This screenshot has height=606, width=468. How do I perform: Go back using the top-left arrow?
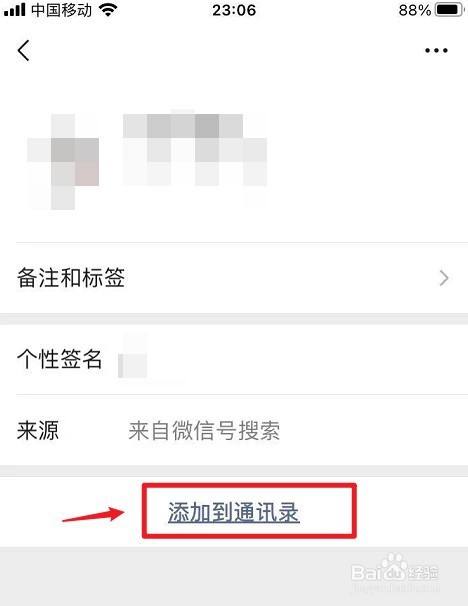(x=24, y=51)
